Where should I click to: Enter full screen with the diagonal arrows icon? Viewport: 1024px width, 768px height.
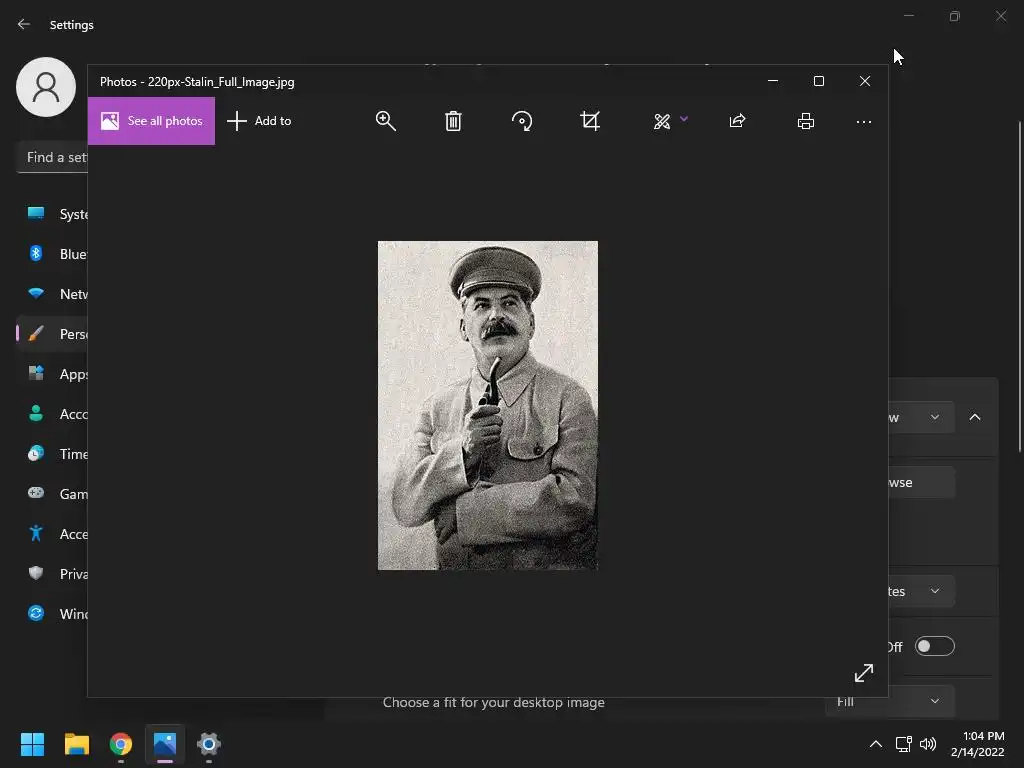coord(863,673)
